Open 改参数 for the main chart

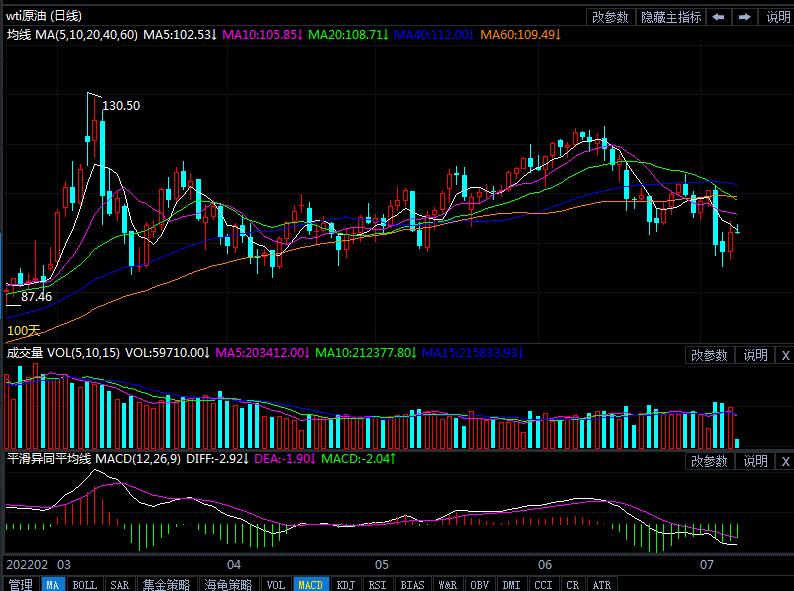610,17
